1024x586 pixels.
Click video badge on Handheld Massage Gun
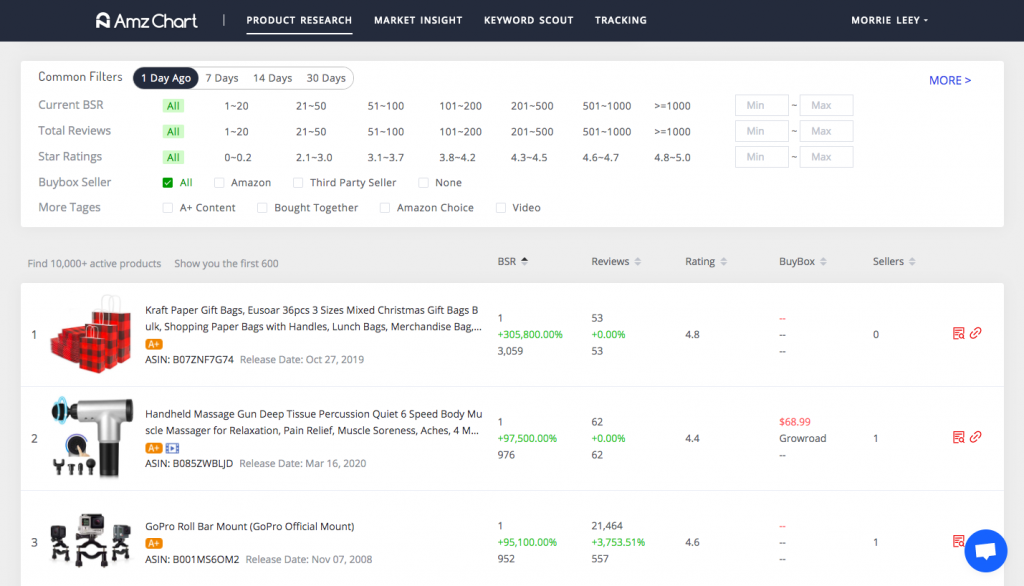pos(172,448)
